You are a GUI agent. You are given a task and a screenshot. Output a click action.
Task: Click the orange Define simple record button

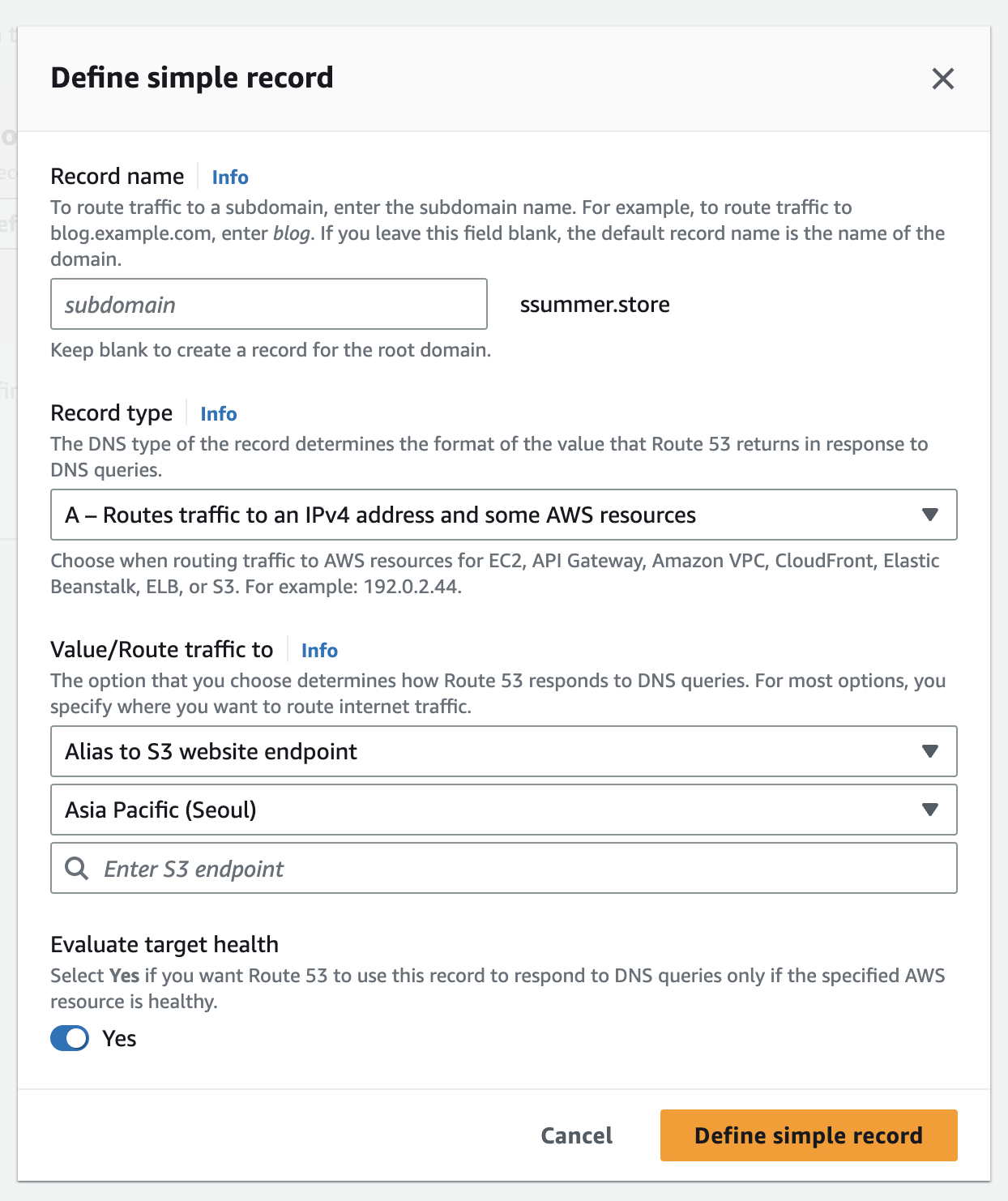(x=808, y=1135)
